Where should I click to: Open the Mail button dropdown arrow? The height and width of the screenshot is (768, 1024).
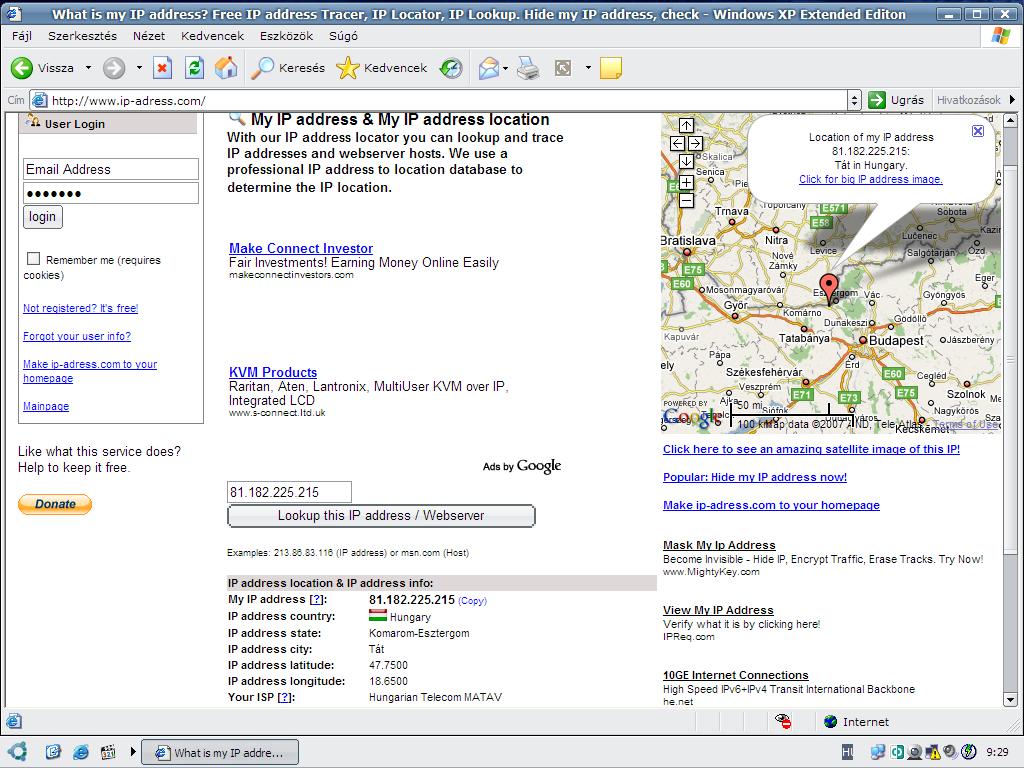(x=505, y=68)
